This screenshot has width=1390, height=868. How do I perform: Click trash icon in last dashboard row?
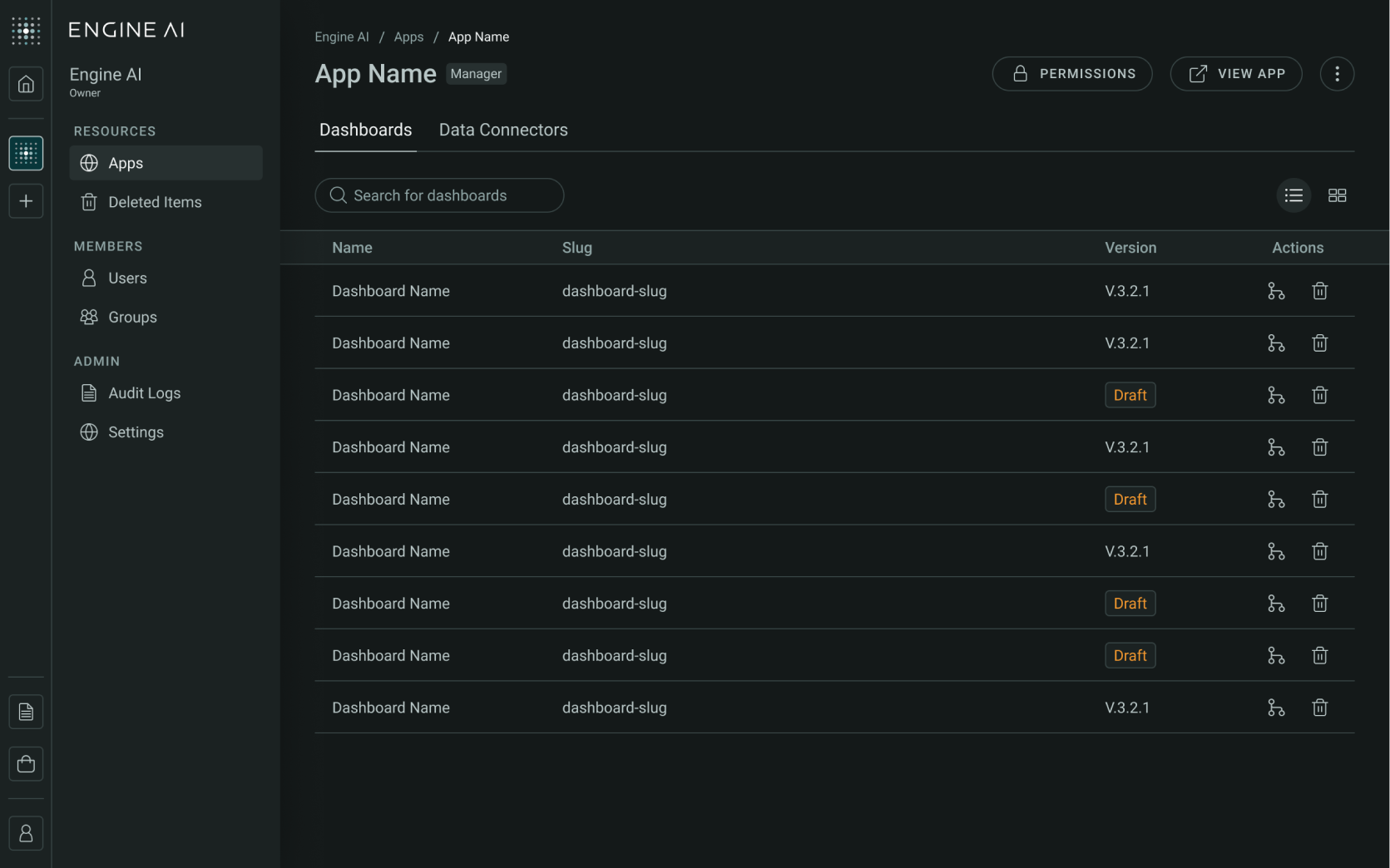(x=1319, y=708)
